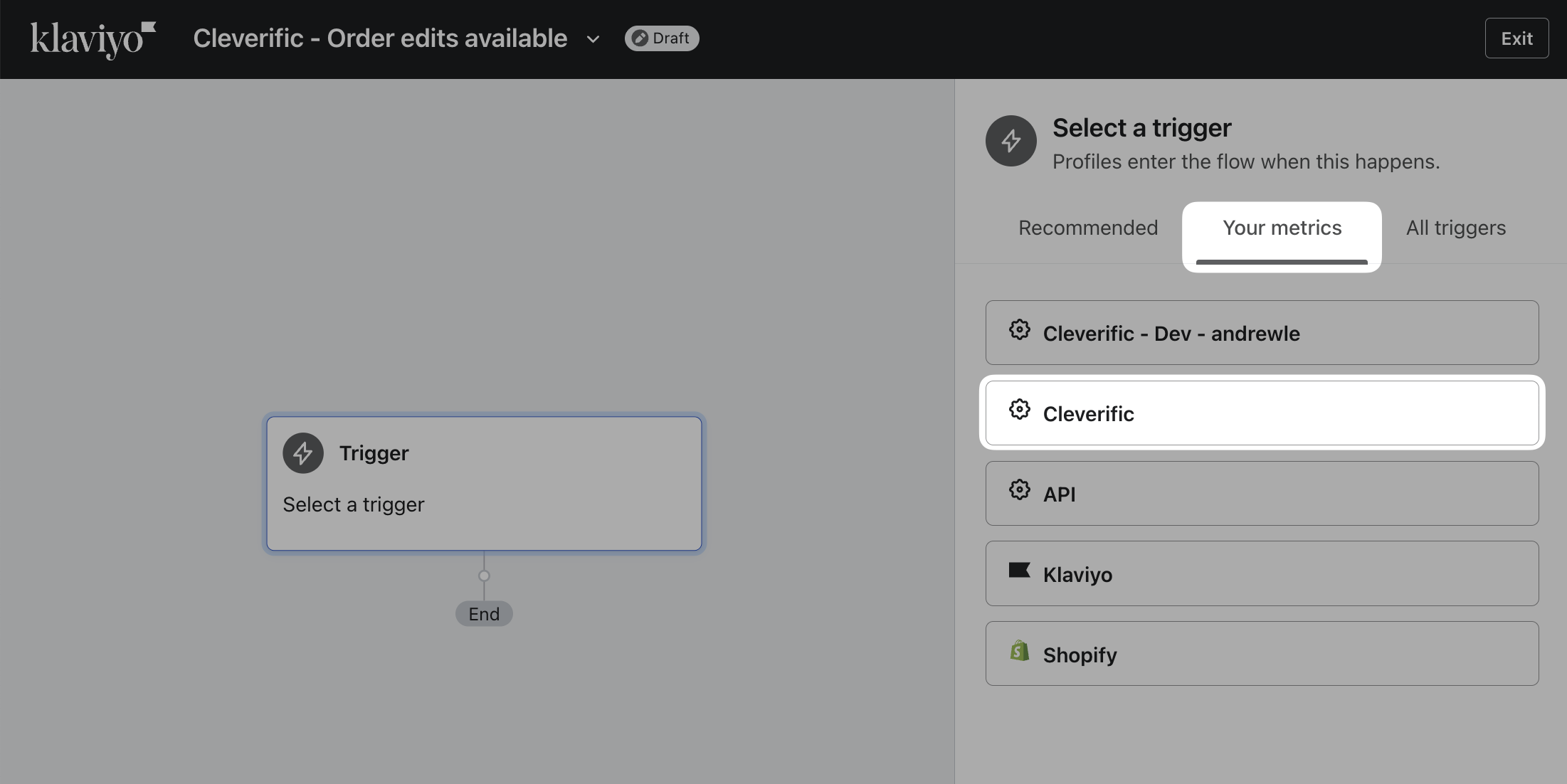Select the Your metrics tab

[1282, 228]
